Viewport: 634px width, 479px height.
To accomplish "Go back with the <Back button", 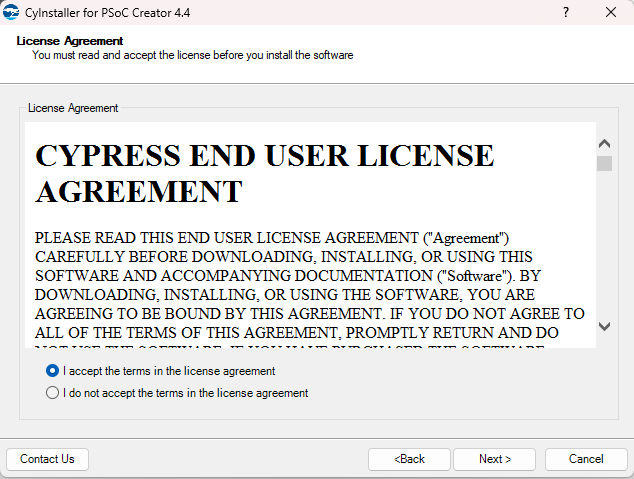I will pos(409,459).
